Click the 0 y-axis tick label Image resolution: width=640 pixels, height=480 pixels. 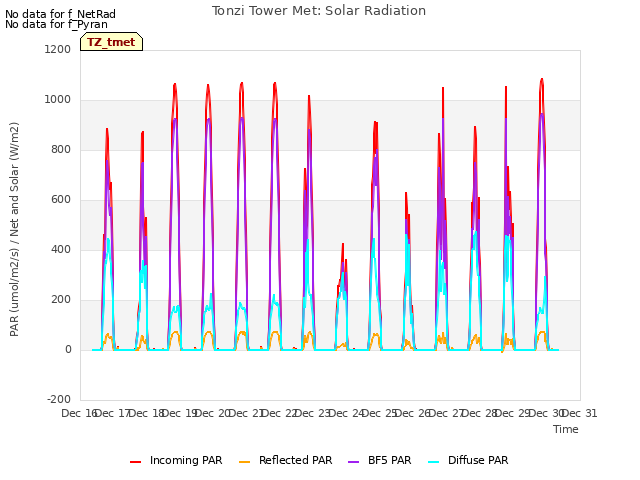[68, 349]
